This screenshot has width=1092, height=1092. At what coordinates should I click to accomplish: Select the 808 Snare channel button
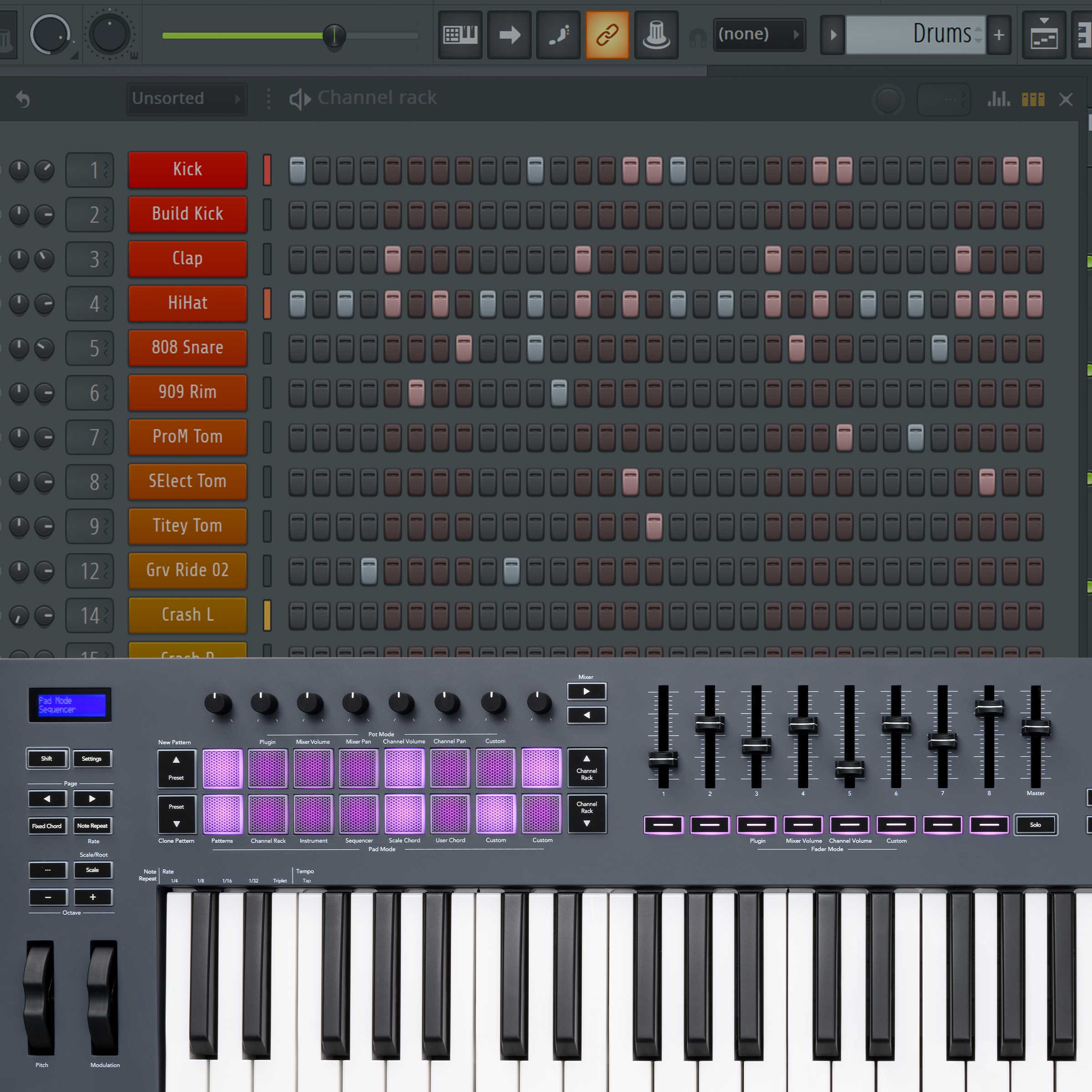187,348
